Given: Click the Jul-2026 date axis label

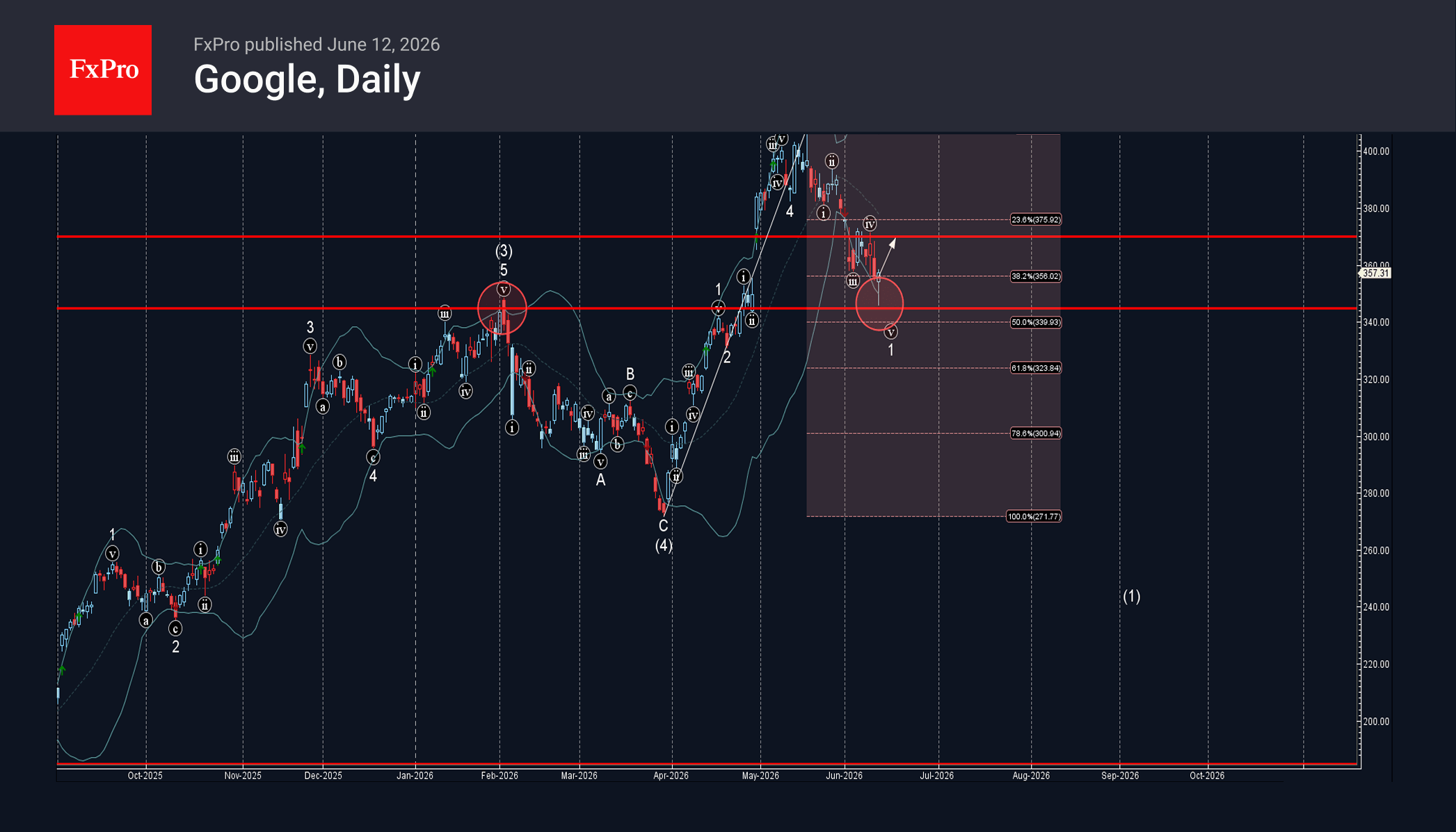Looking at the screenshot, I should (x=936, y=776).
